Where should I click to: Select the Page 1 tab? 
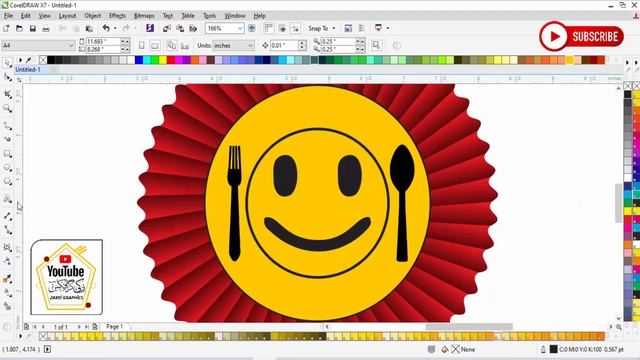(x=114, y=327)
